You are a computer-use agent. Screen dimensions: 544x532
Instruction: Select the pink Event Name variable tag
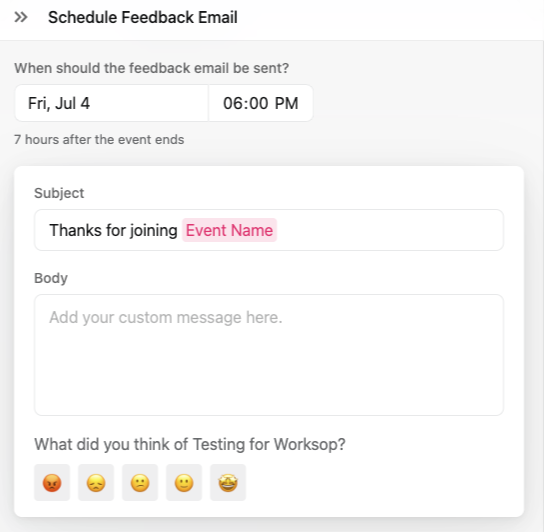click(229, 230)
